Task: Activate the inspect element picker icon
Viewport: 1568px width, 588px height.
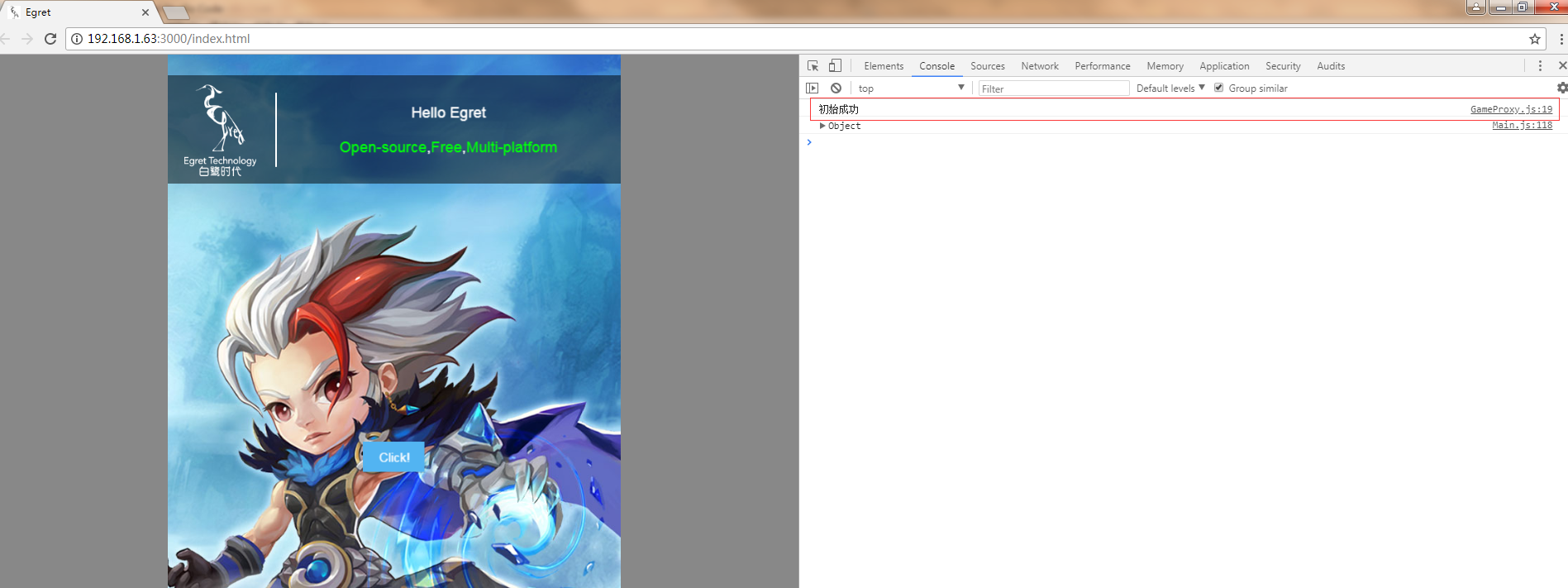Action: click(813, 66)
